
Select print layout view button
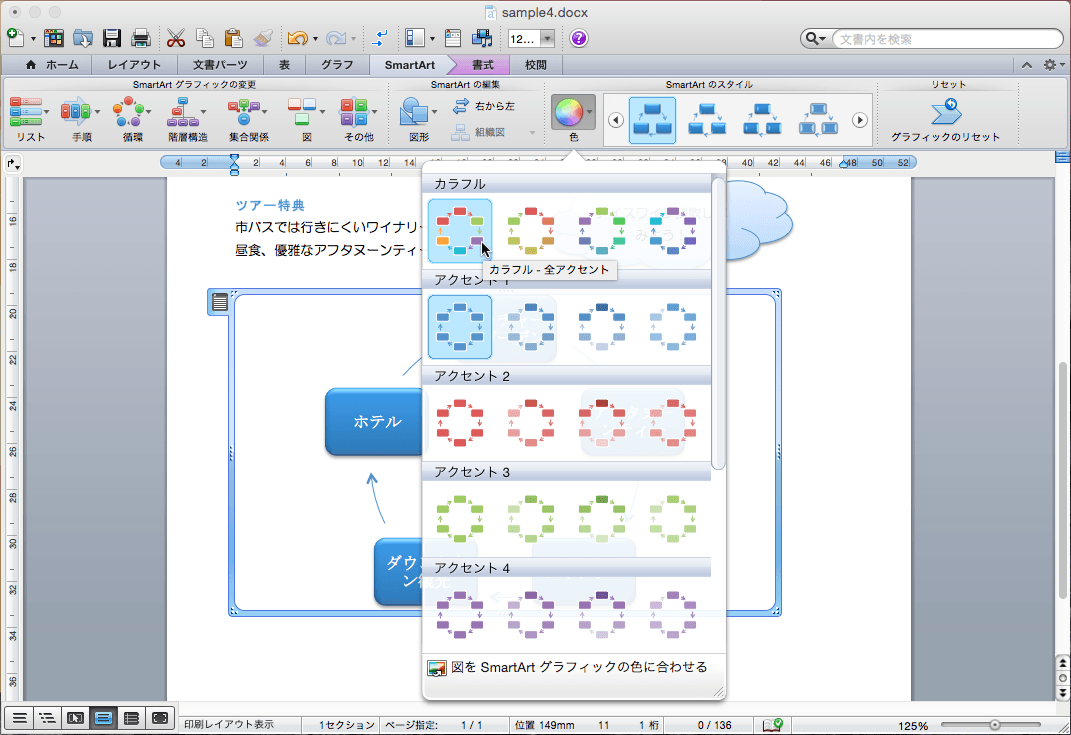[x=103, y=718]
